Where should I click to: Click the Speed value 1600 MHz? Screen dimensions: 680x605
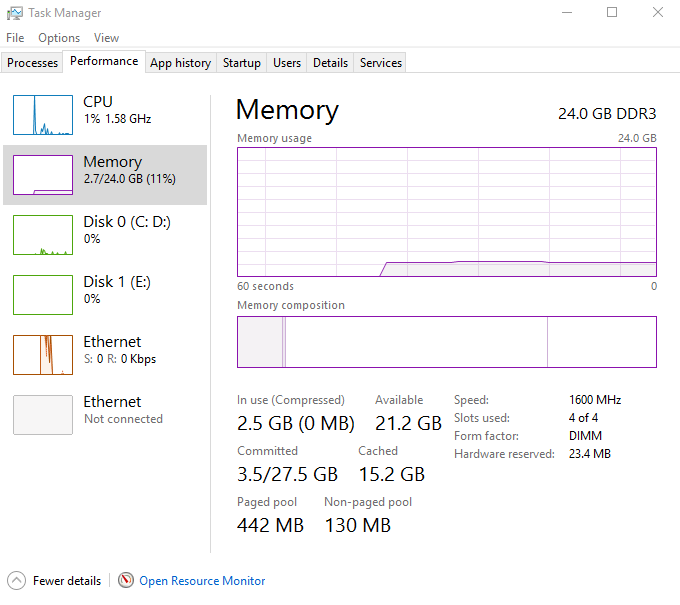tap(595, 399)
